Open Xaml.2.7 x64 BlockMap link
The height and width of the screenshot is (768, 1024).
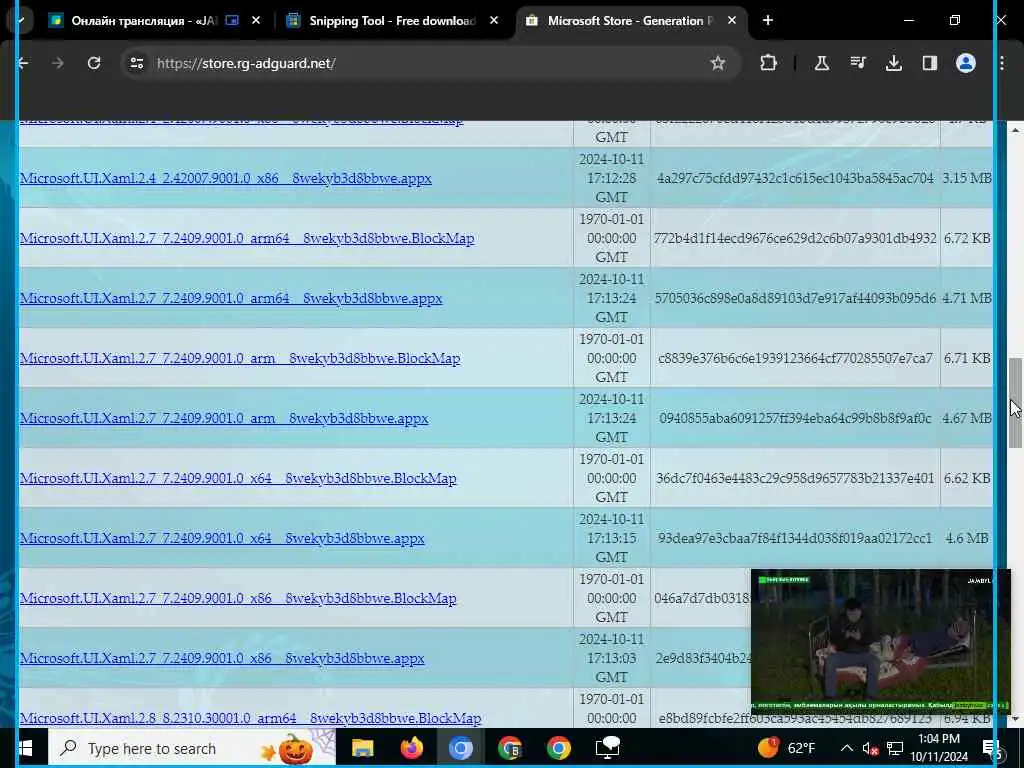tap(238, 479)
